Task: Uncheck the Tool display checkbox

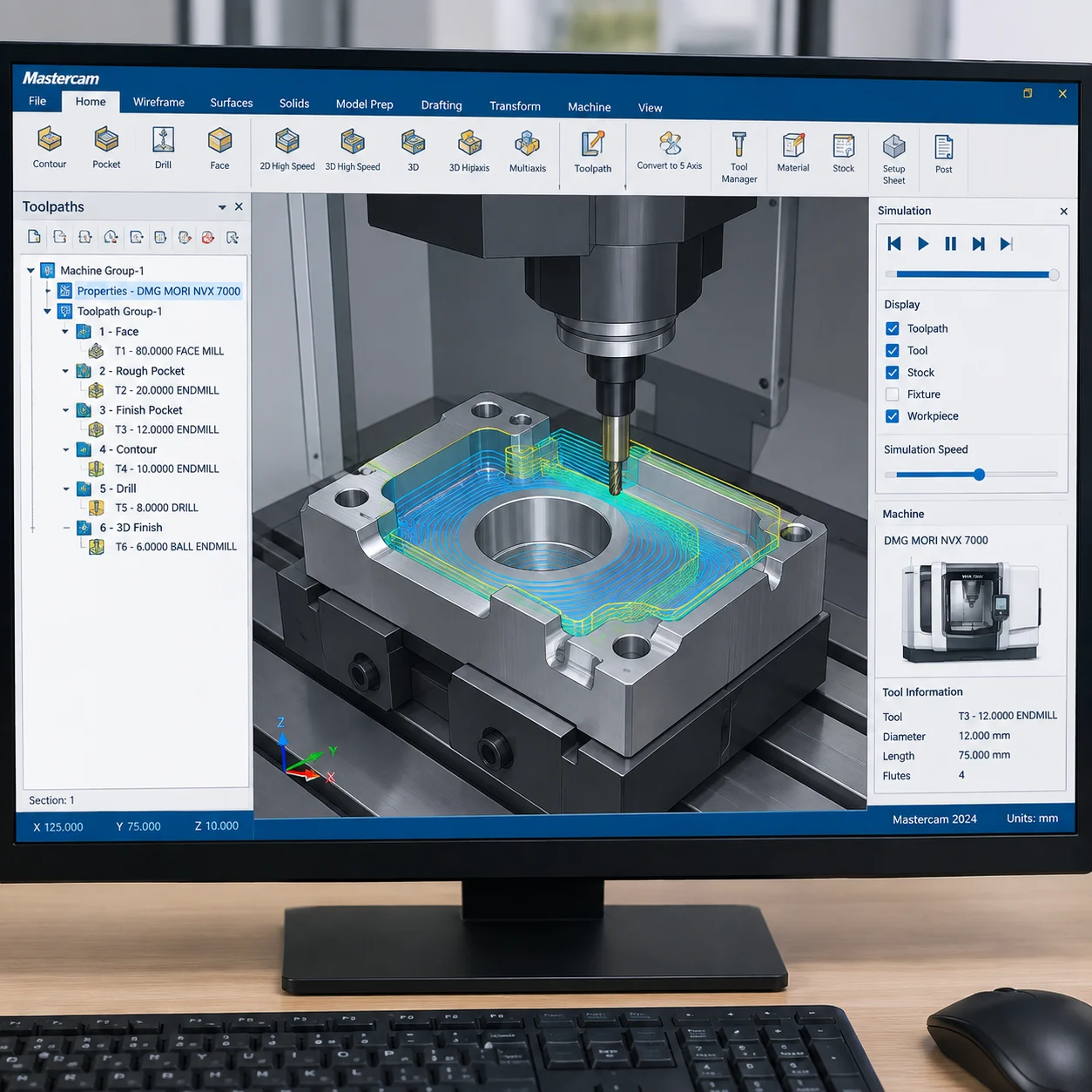Action: coord(893,350)
